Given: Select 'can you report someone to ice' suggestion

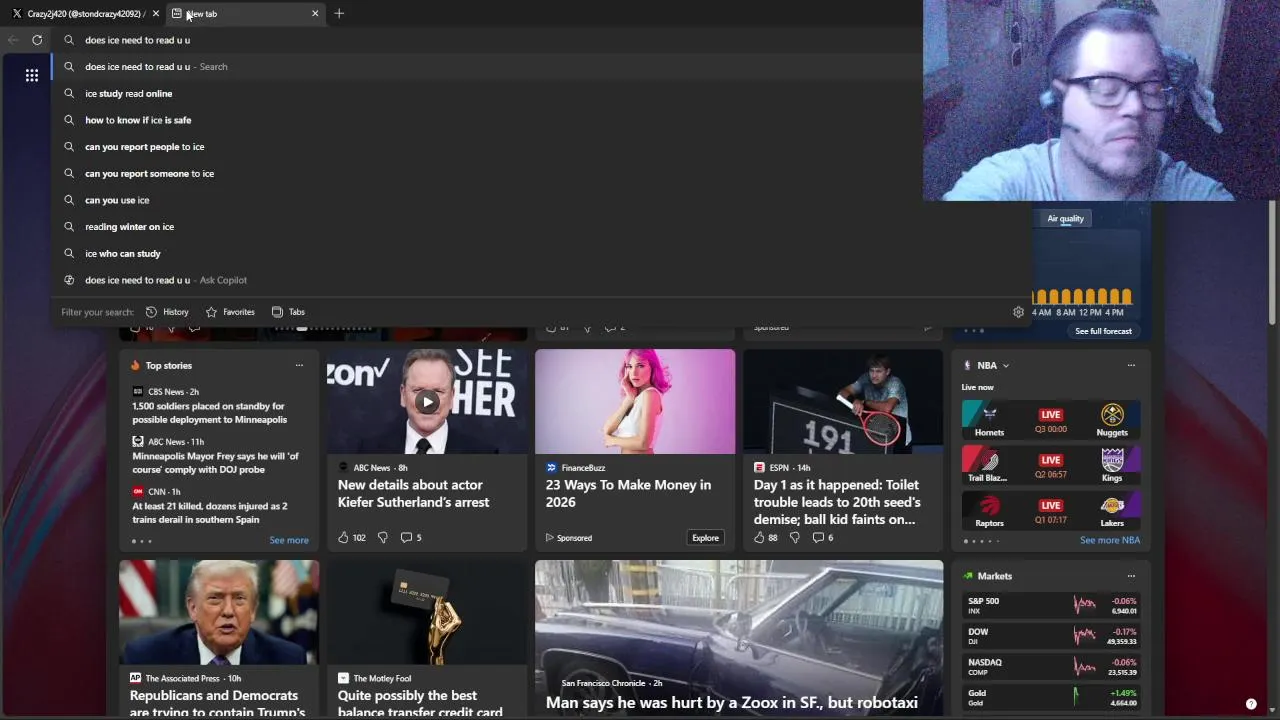Looking at the screenshot, I should (540, 173).
